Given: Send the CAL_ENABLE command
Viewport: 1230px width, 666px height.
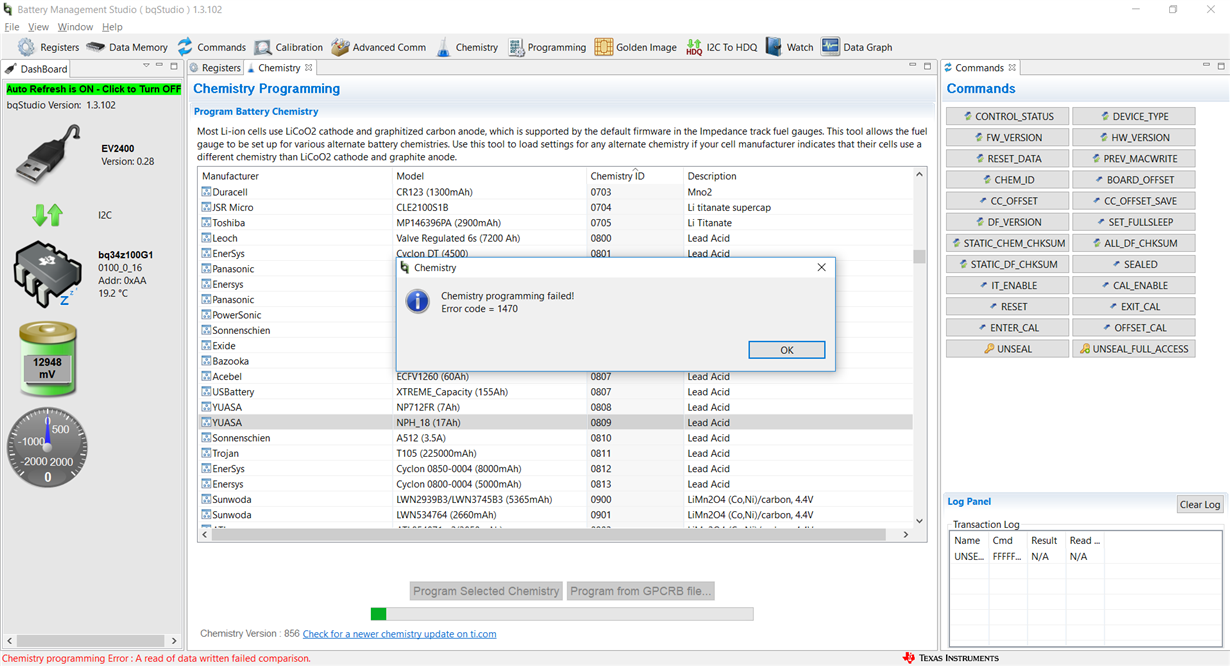Looking at the screenshot, I should (x=1133, y=285).
